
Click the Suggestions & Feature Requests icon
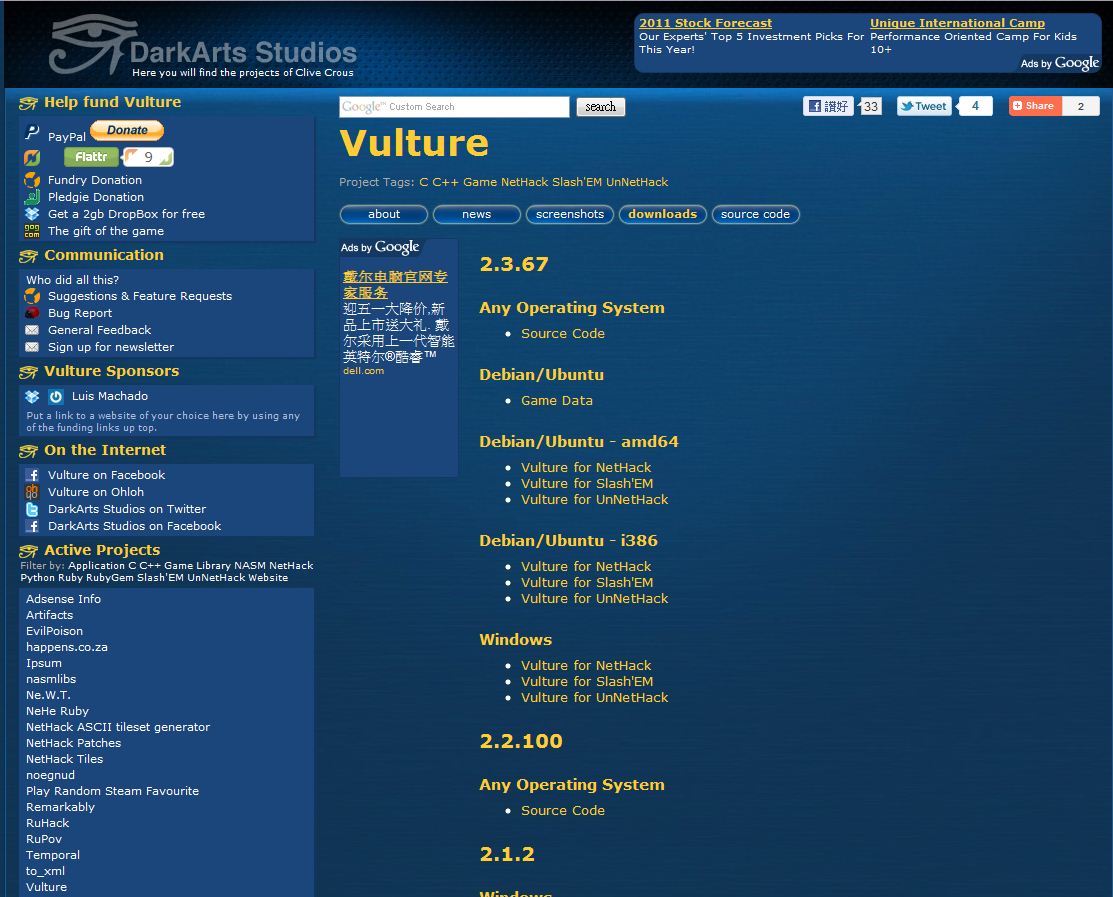coord(32,296)
